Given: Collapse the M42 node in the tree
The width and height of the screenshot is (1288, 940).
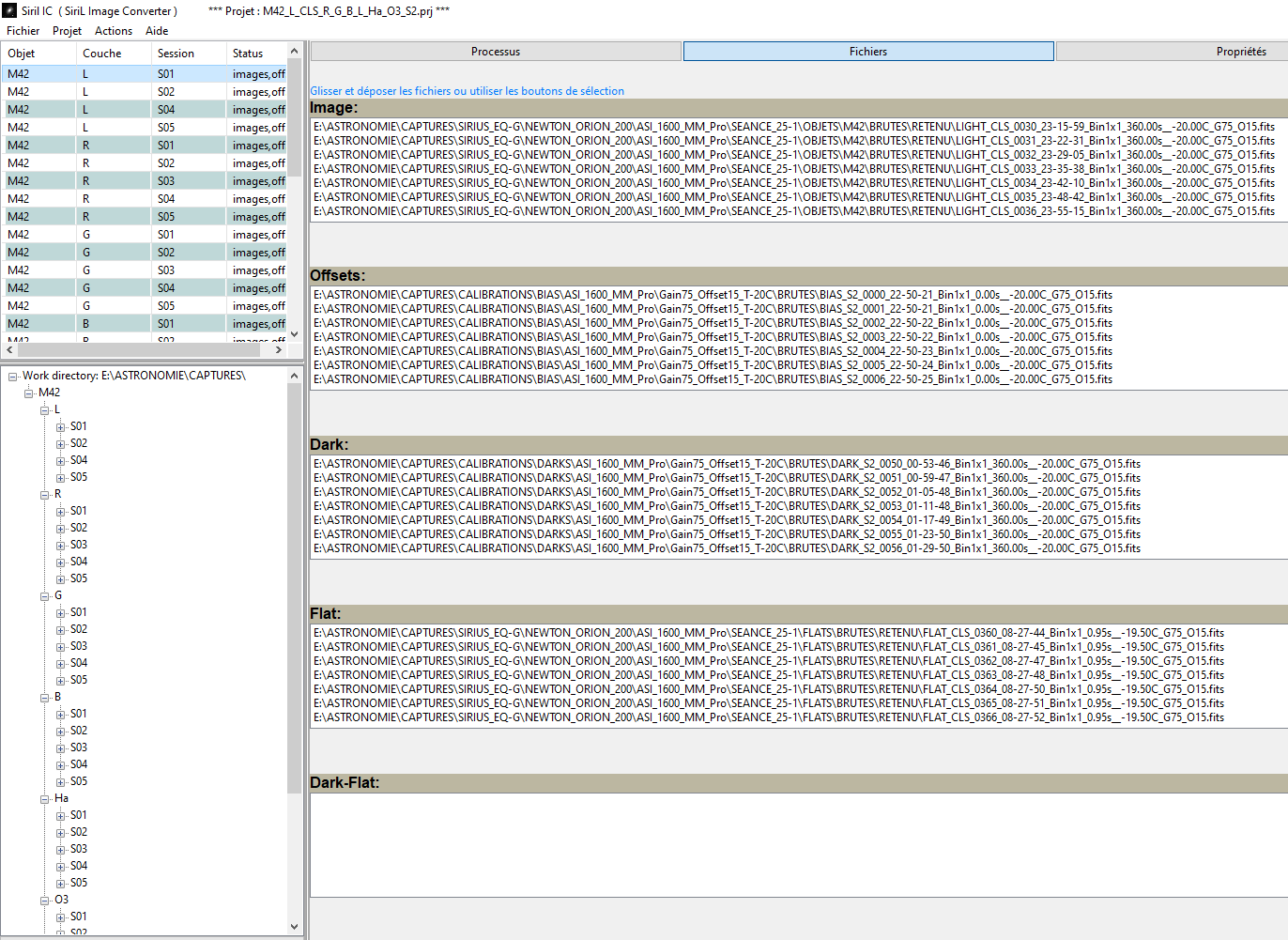Looking at the screenshot, I should 29,393.
